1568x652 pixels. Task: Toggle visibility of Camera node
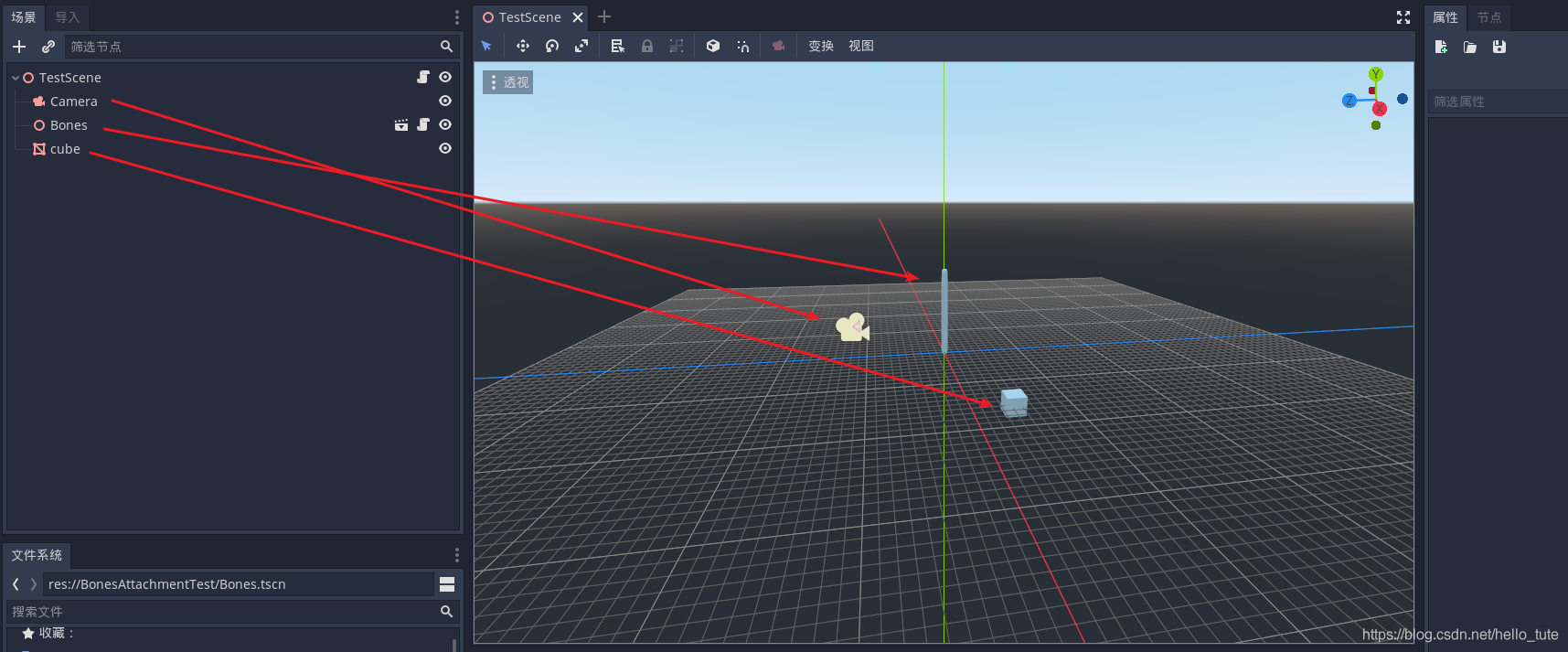tap(445, 101)
